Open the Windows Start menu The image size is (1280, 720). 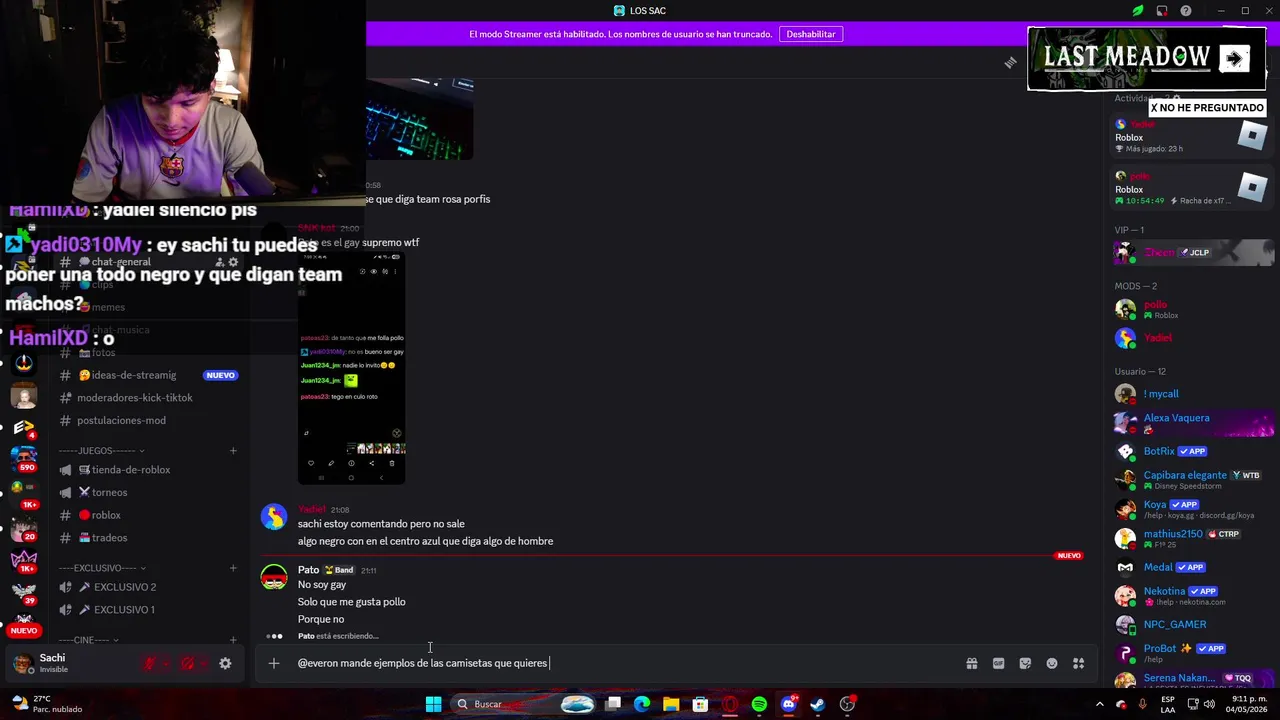coord(433,704)
